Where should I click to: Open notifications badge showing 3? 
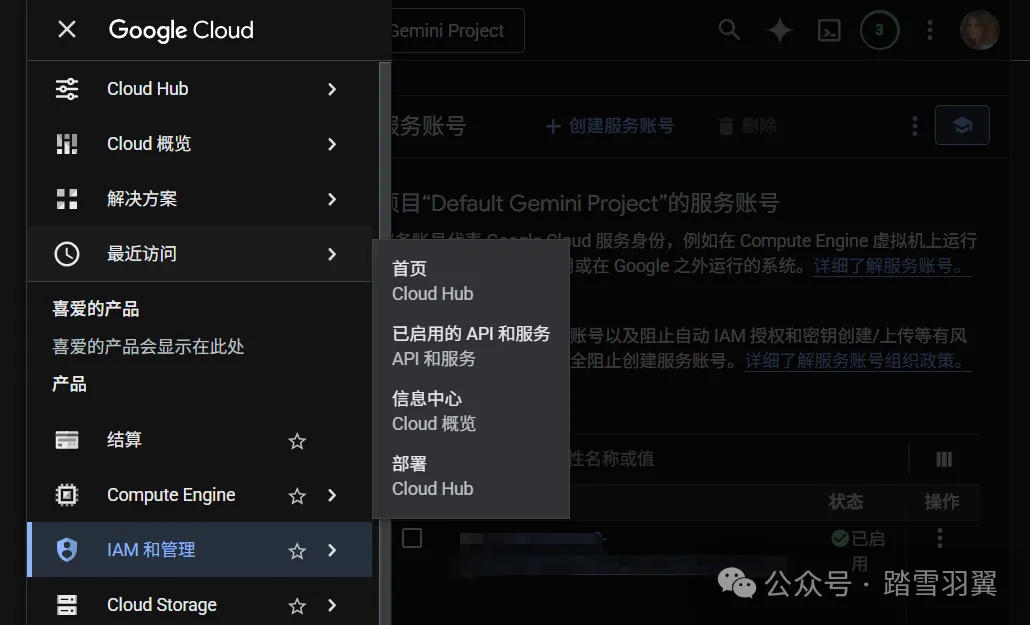tap(880, 30)
